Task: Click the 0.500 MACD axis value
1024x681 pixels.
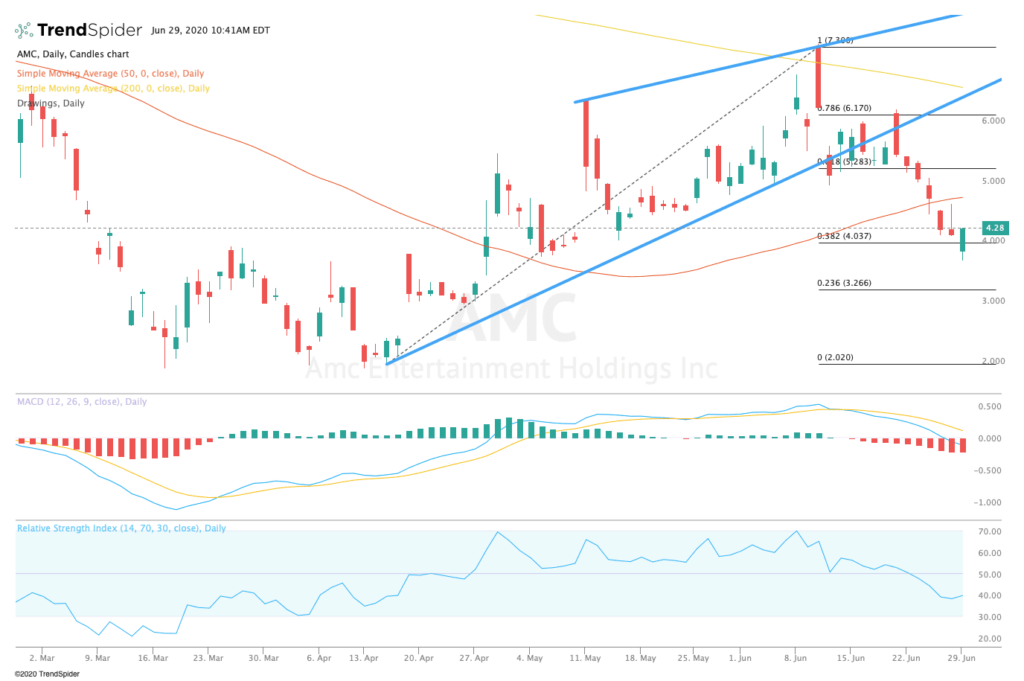Action: pyautogui.click(x=989, y=406)
